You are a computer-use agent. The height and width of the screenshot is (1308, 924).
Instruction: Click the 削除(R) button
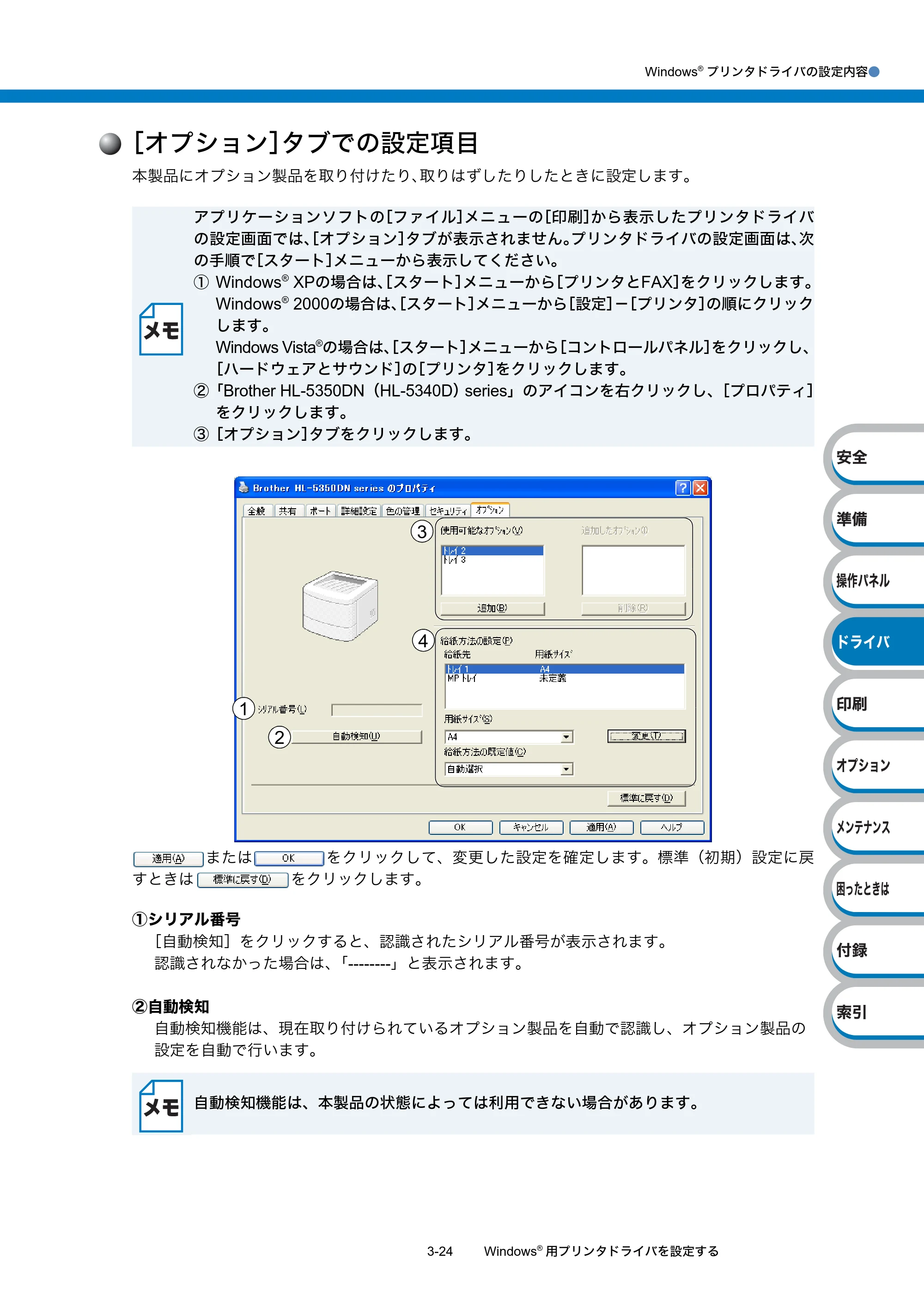[x=633, y=608]
